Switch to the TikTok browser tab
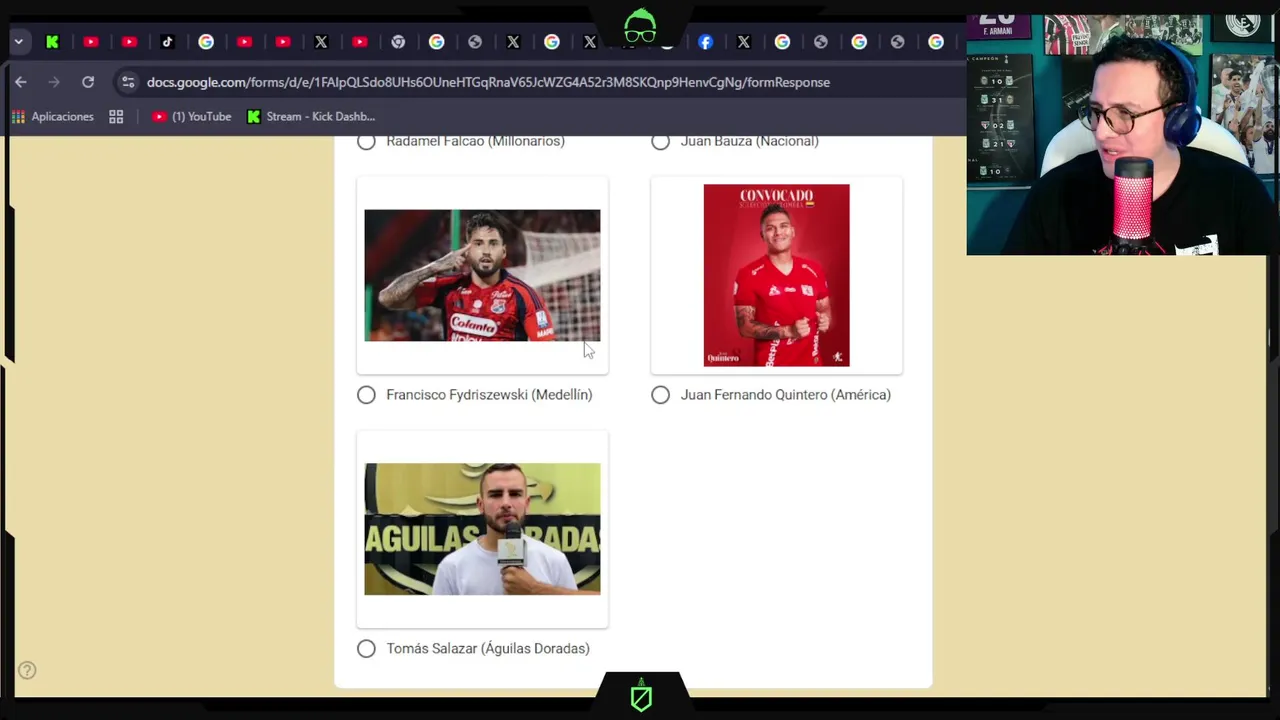 click(167, 42)
